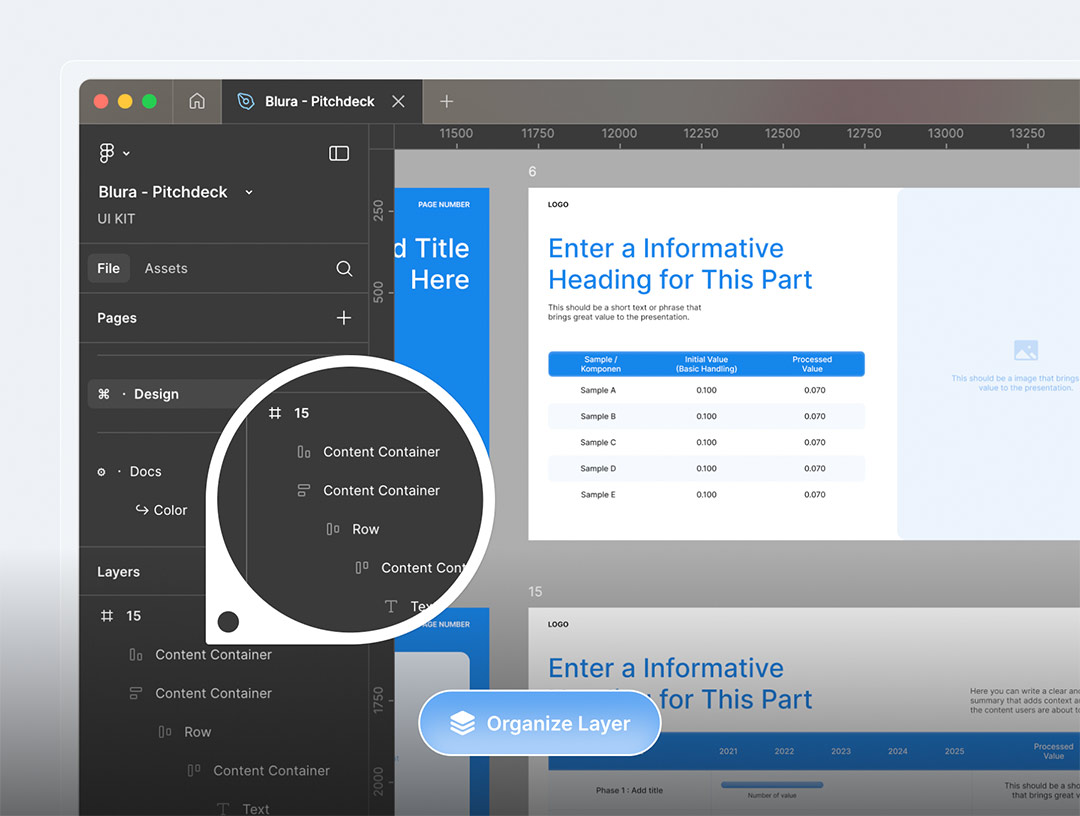This screenshot has height=816, width=1080.
Task: Select the File tab
Action: point(109,268)
